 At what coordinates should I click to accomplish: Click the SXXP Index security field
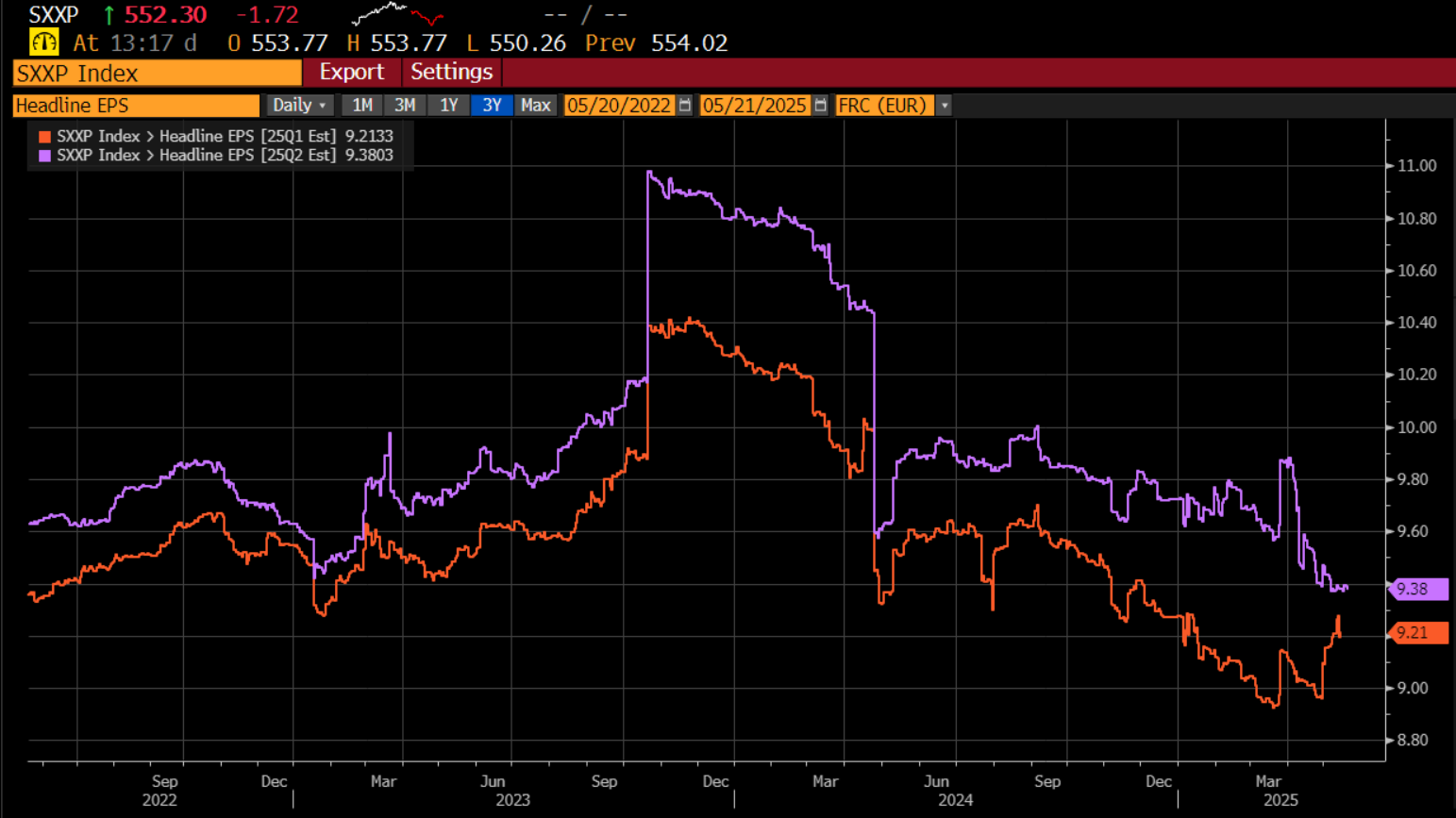click(157, 73)
